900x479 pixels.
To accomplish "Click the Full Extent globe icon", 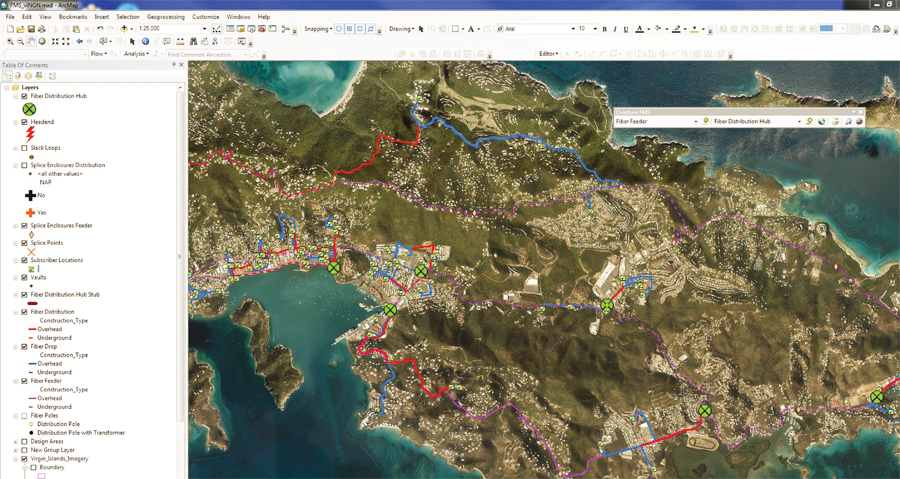I will click(43, 42).
